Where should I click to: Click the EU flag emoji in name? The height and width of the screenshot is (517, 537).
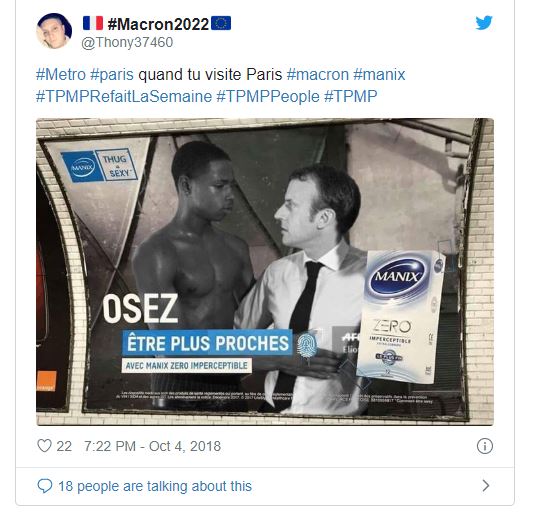(x=221, y=23)
